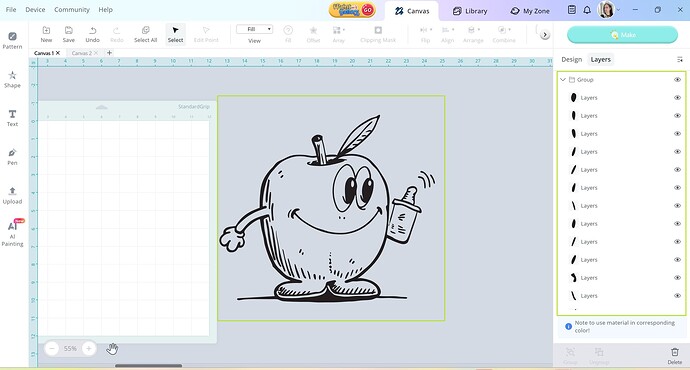Delete the selection with the trash icon
690x370 pixels.
tap(675, 352)
